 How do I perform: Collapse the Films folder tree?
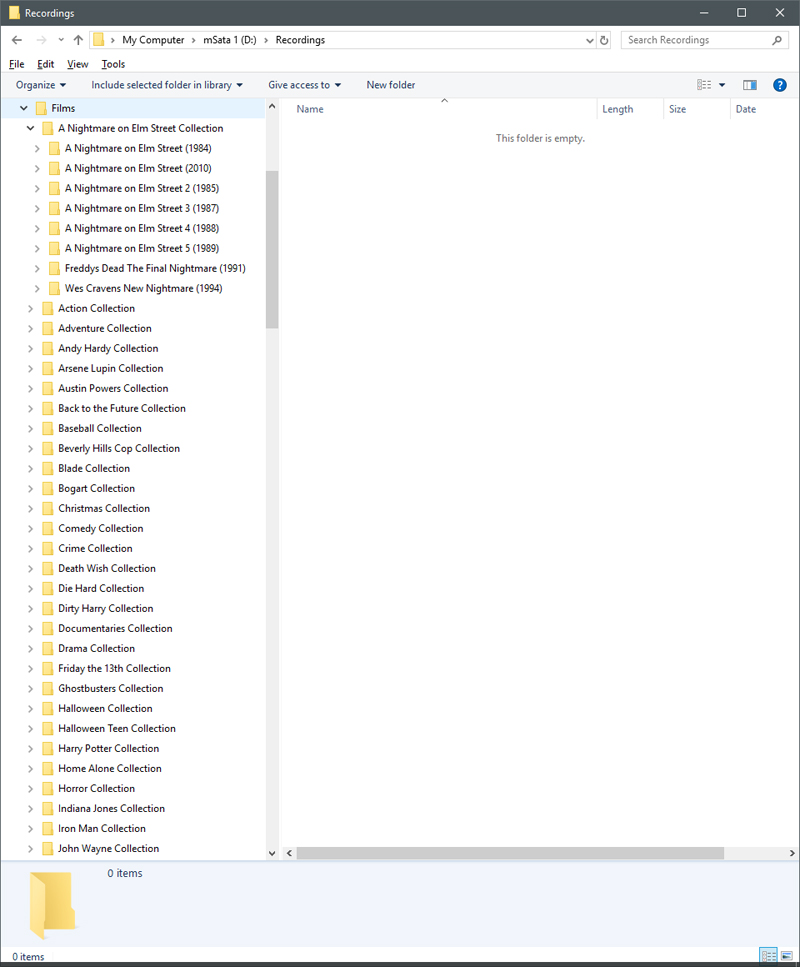23,109
